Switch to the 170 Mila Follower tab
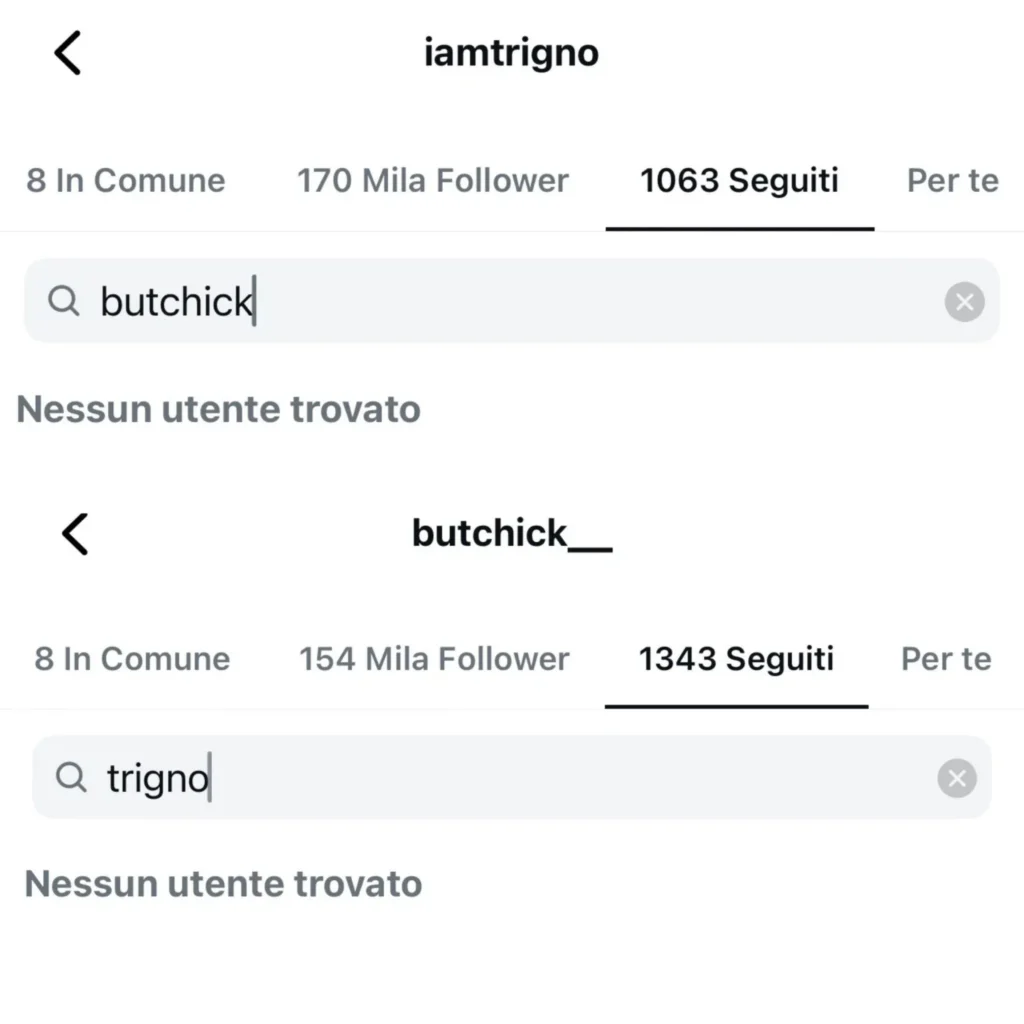Screen dimensions: 1024x1024 point(432,181)
